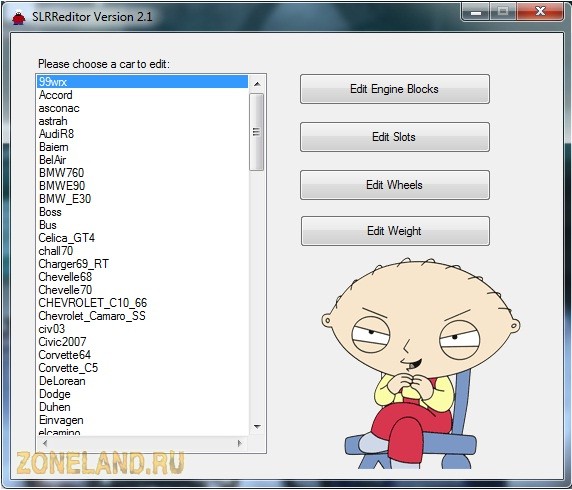Choose Bus in the car list
572x490 pixels.
(142, 225)
